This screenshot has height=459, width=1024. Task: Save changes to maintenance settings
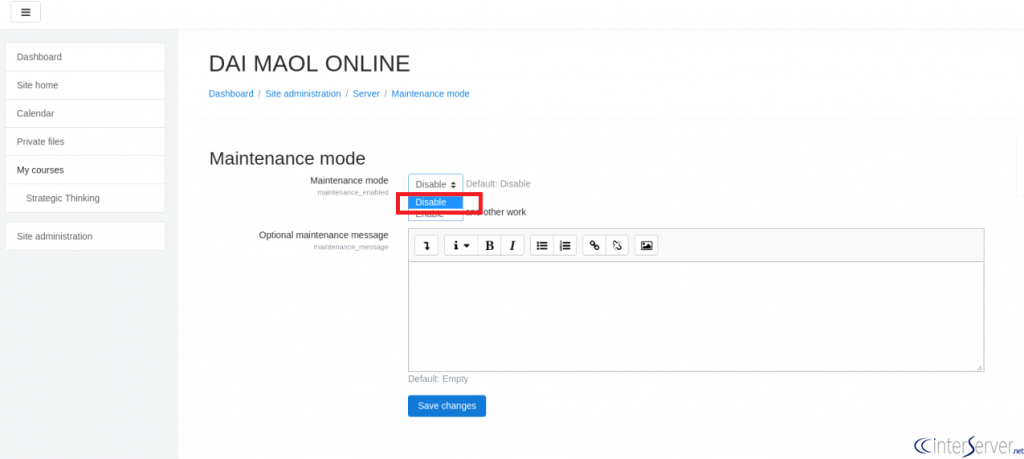[447, 405]
